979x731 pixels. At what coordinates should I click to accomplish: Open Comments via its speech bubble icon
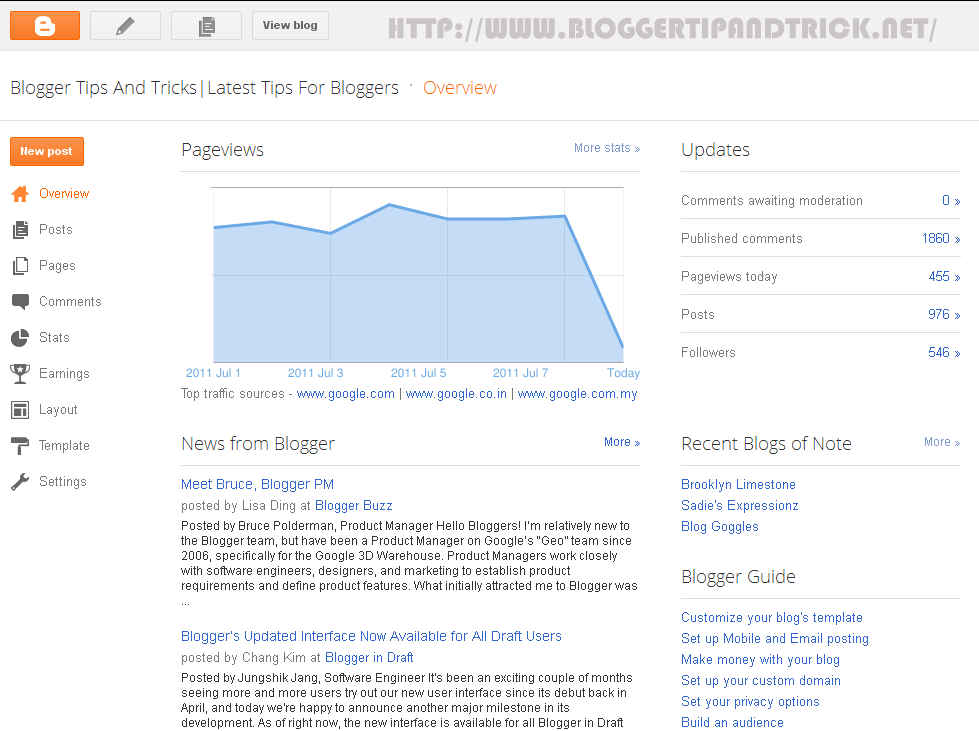point(20,301)
